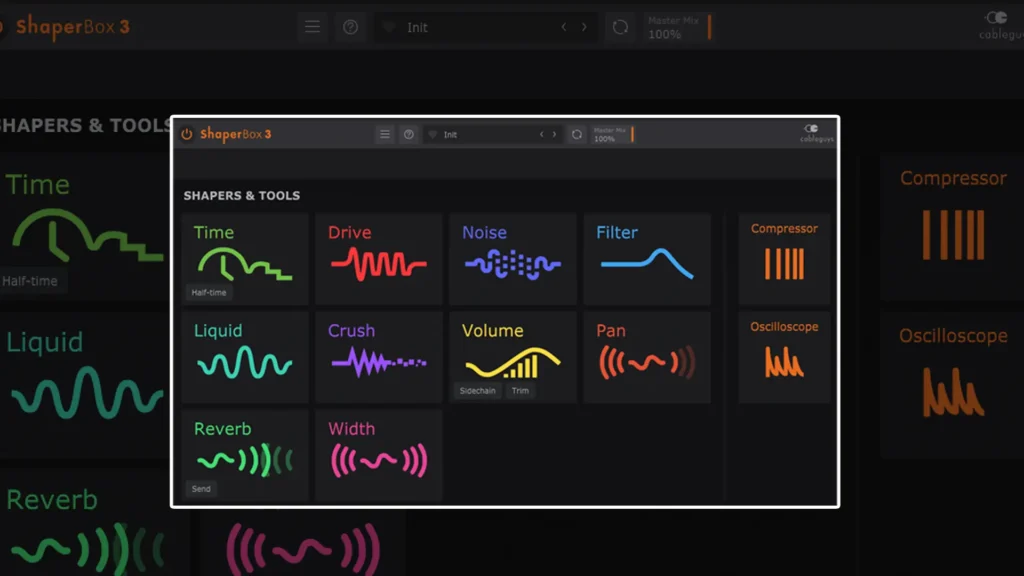Screen dimensions: 1024x576
Task: Go to next preset in front window
Action: [554, 134]
